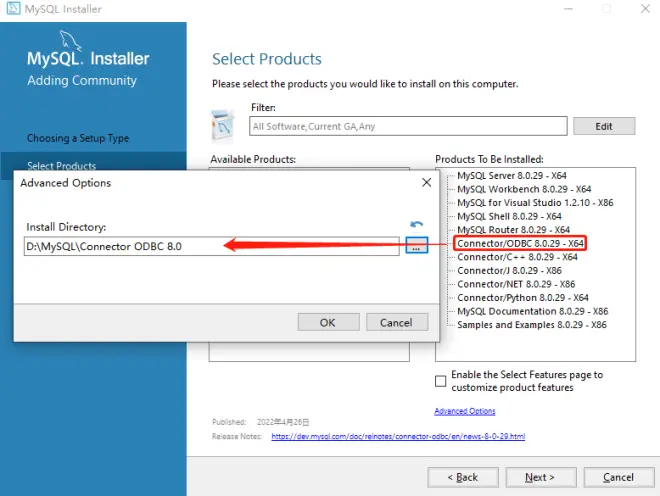Click the browse folder button in Advanced Options
Viewport: 660px width, 496px height.
(416, 245)
